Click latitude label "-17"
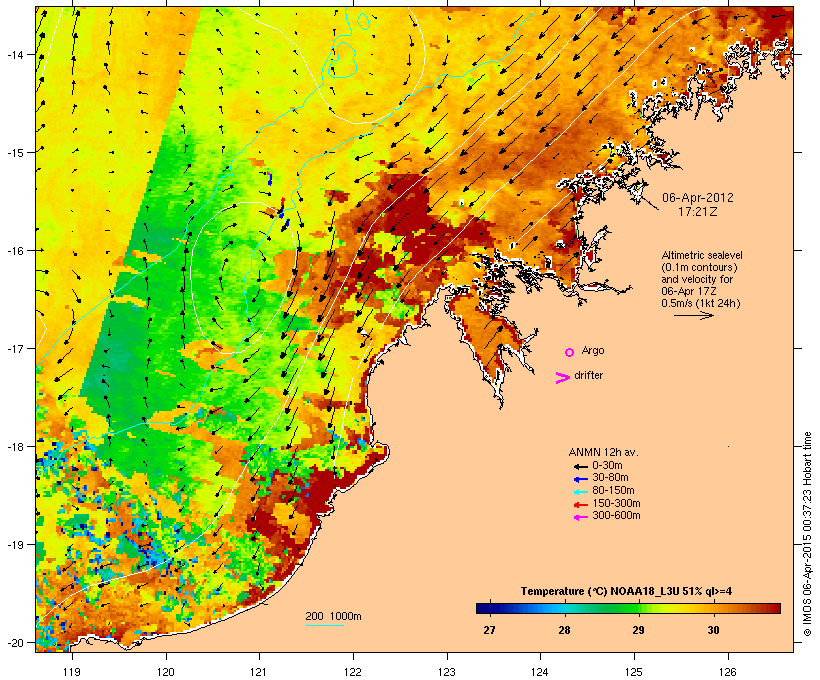This screenshot has width=820, height=680. point(15,348)
